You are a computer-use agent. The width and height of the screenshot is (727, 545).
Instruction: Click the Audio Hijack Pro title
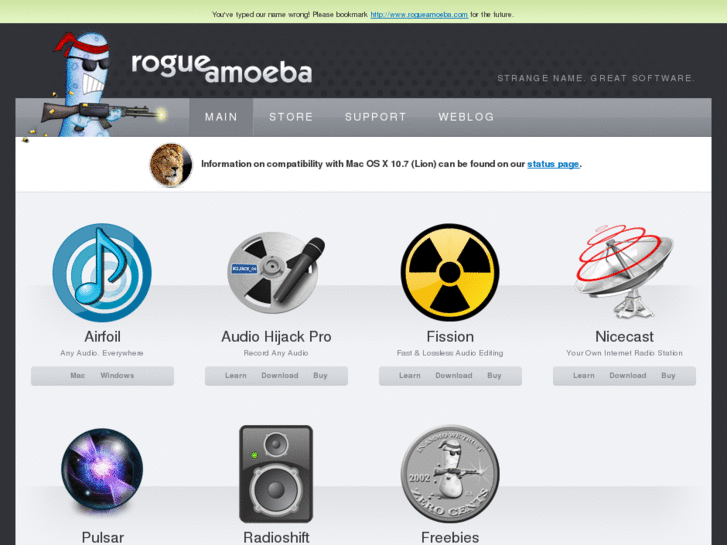click(x=276, y=336)
